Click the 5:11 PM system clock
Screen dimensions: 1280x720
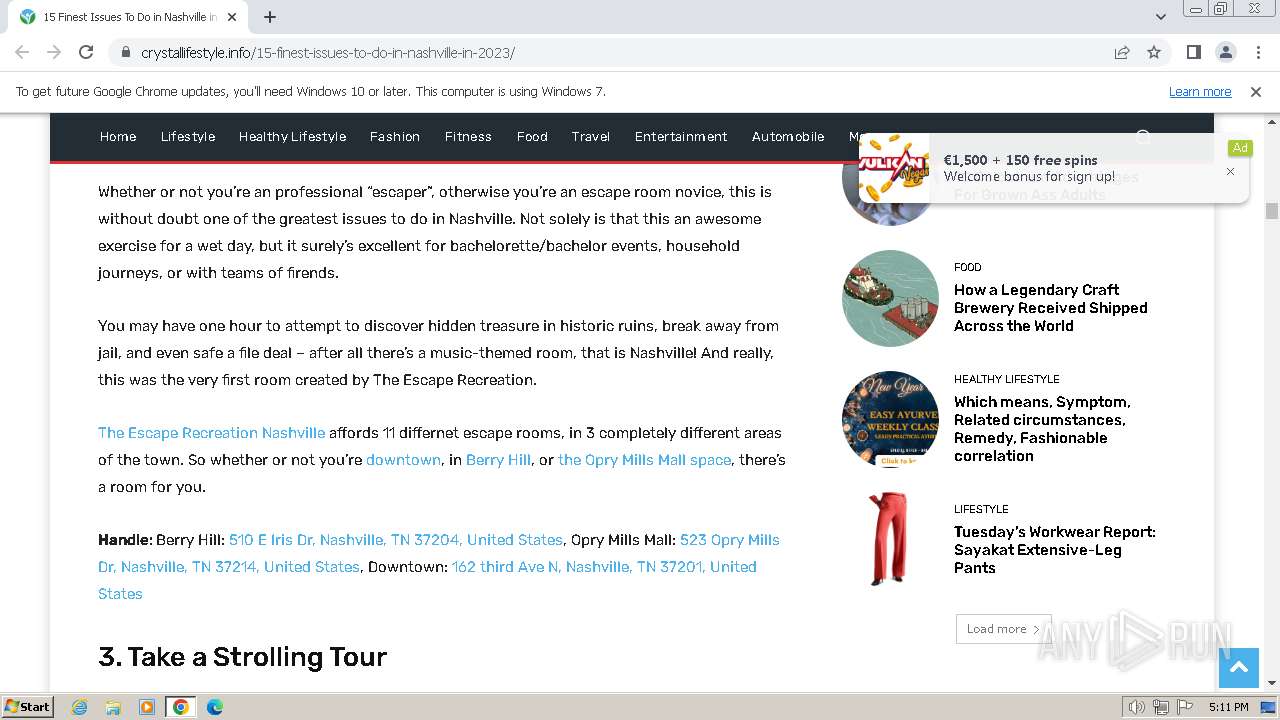1228,707
